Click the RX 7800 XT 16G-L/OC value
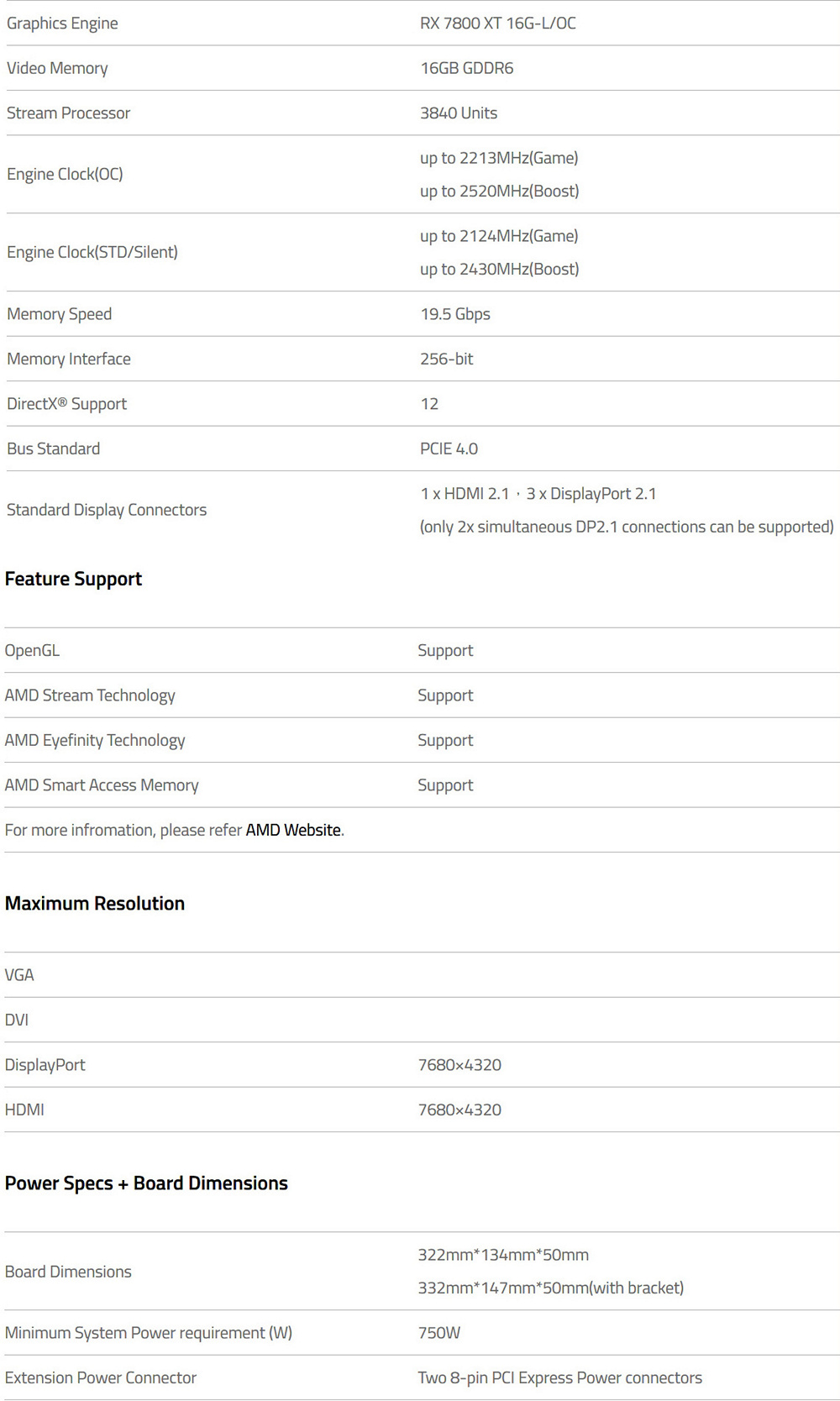Screen dimensions: 840x1401 click(x=498, y=24)
